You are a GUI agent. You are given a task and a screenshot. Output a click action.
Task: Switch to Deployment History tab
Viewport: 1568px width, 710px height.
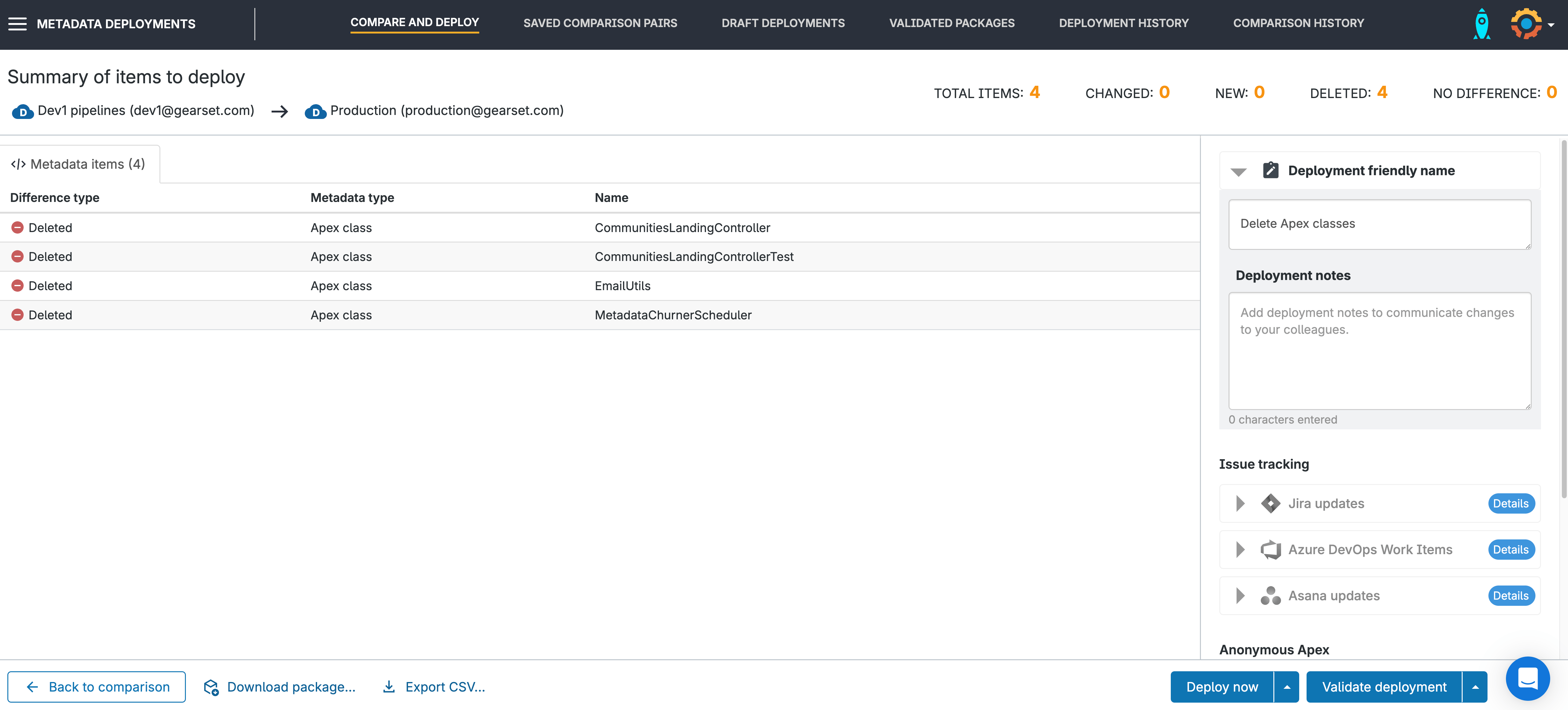click(1123, 23)
